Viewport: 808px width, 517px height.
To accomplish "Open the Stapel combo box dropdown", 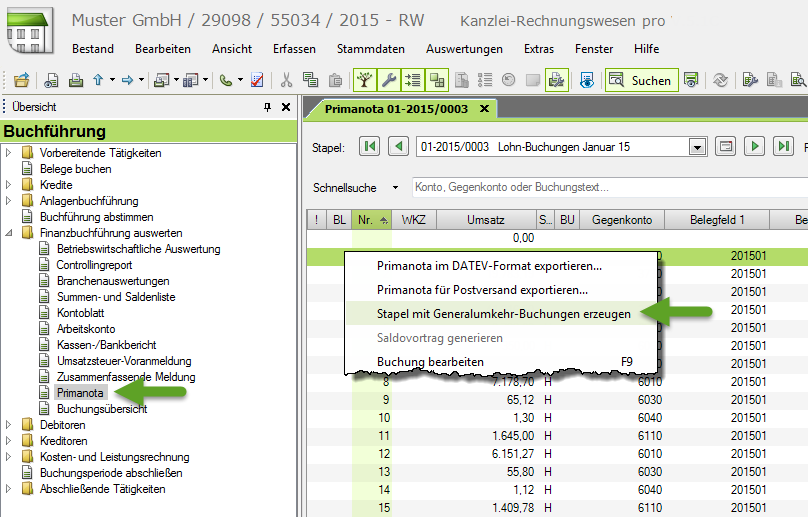I will 697,147.
